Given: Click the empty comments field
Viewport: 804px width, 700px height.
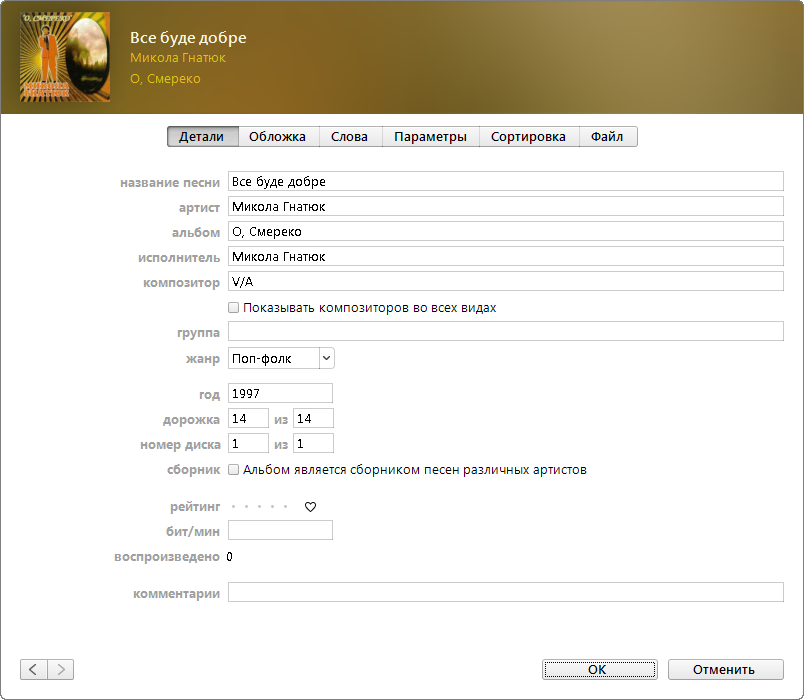Looking at the screenshot, I should [505, 593].
